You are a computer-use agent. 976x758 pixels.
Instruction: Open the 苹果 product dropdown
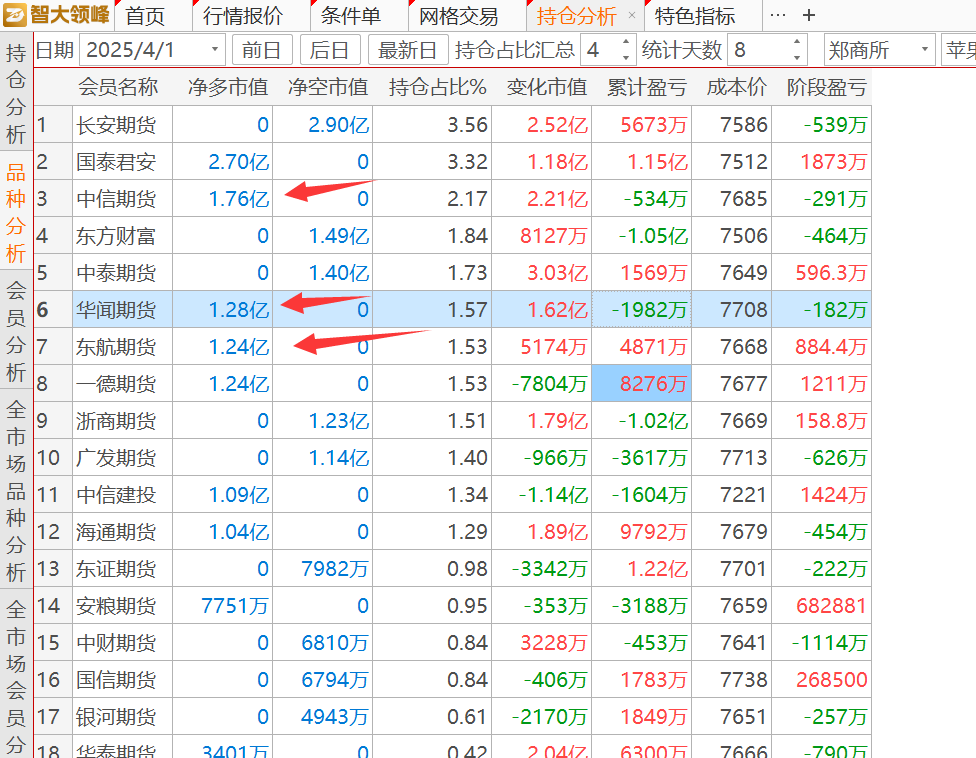(959, 50)
